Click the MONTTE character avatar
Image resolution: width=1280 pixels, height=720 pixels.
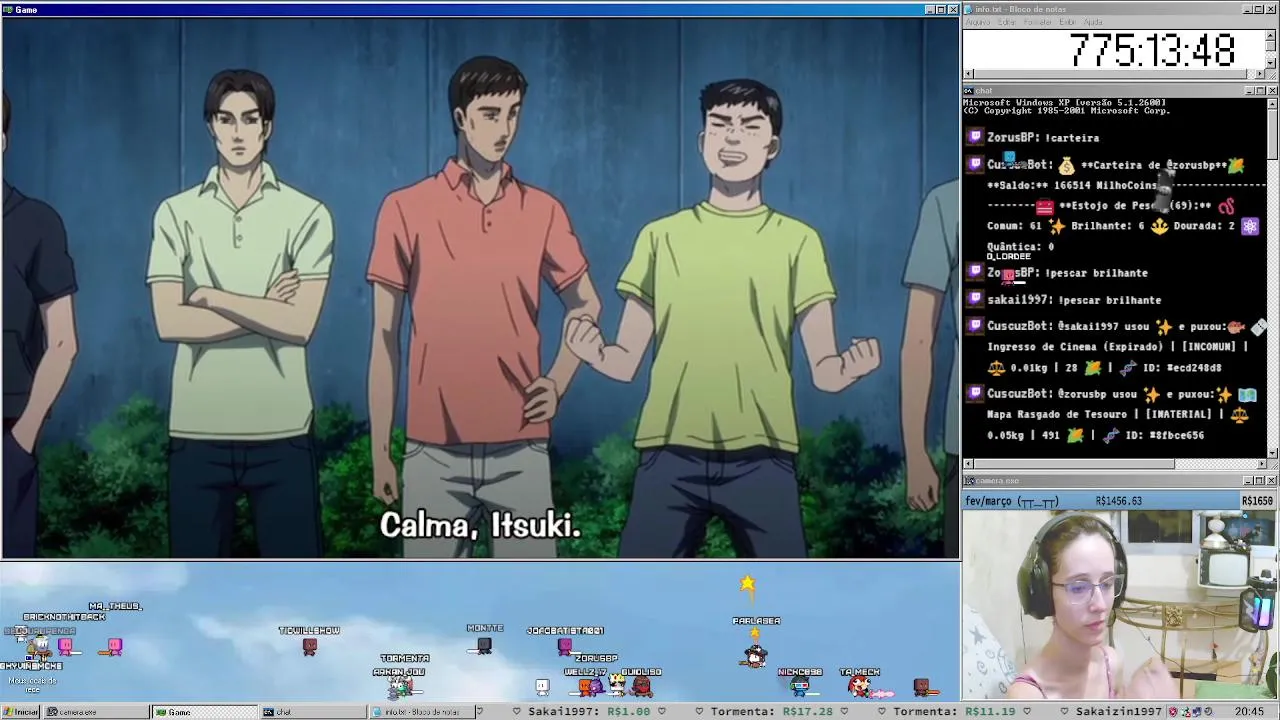[484, 645]
